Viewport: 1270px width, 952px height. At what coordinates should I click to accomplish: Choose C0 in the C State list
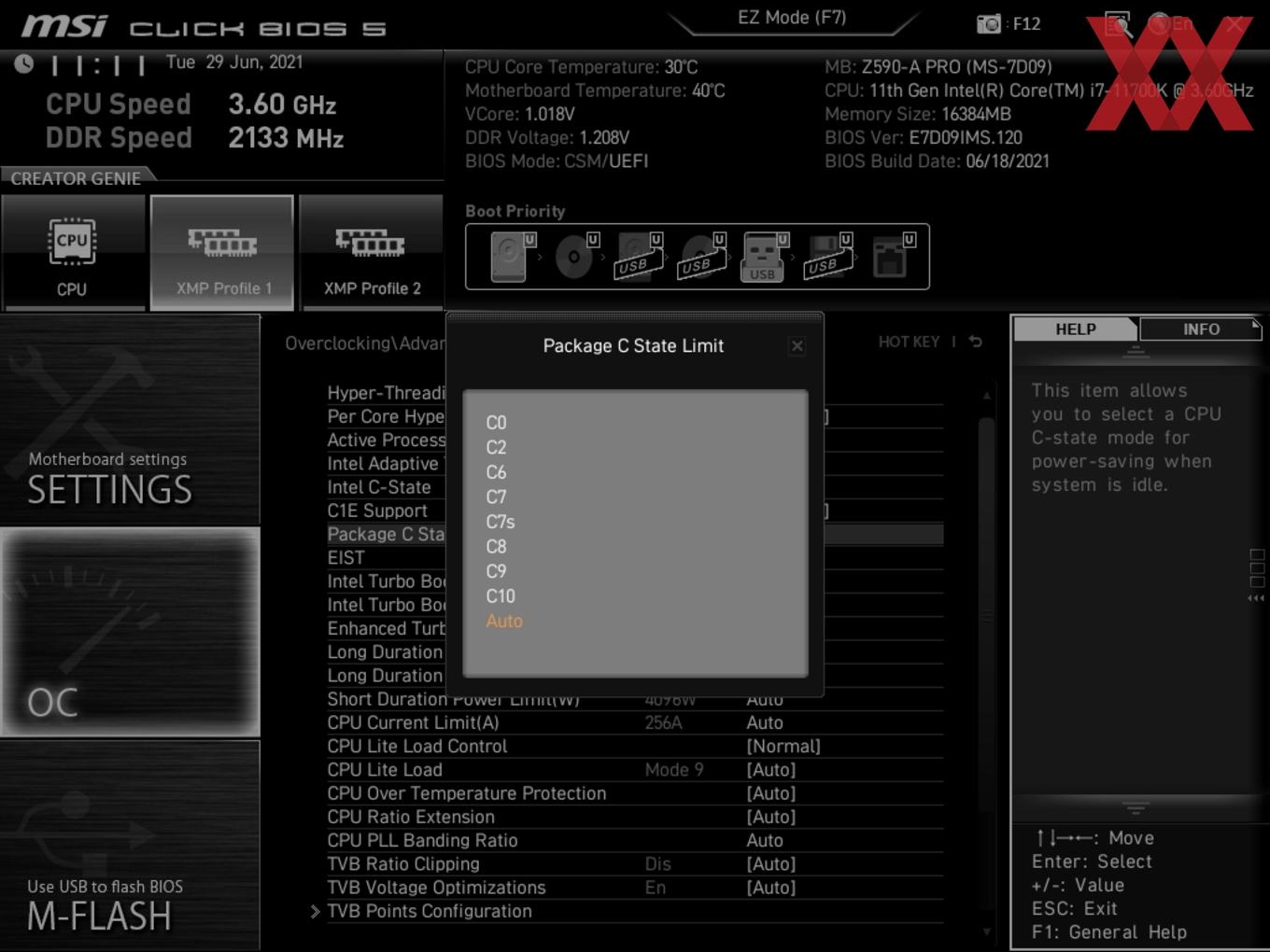496,423
